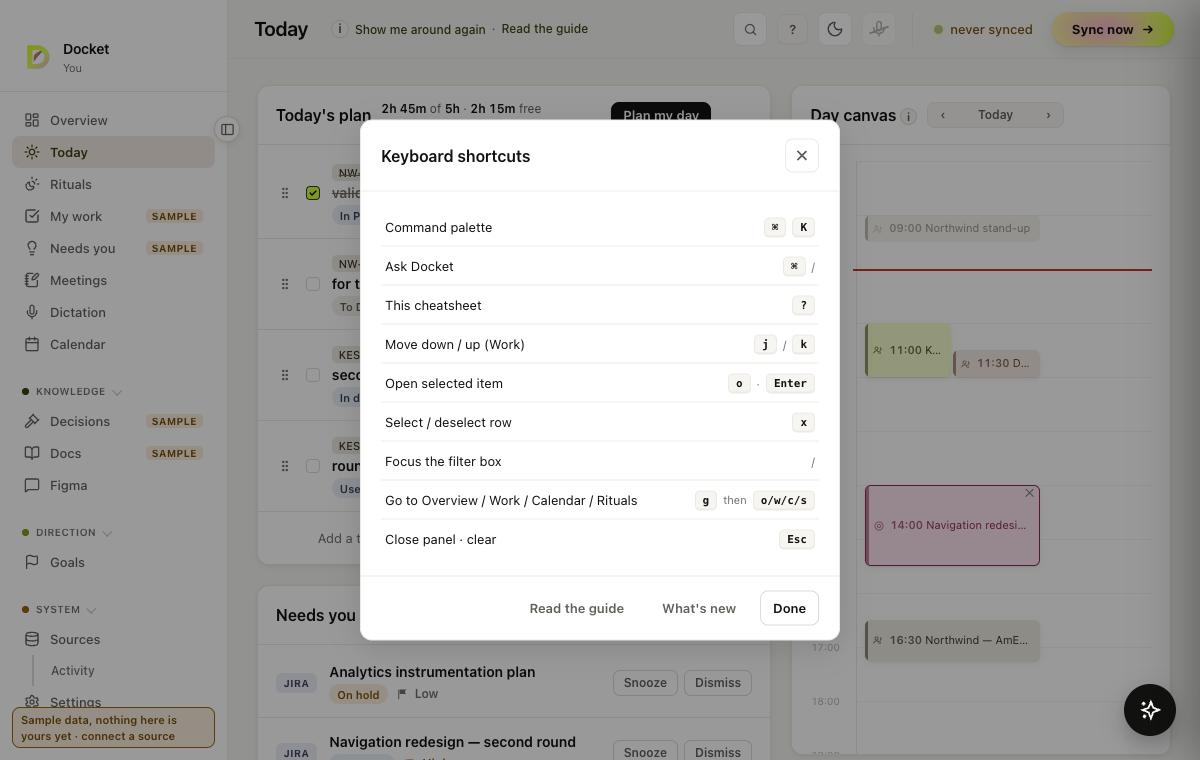Click Ask Docket shortcut row
This screenshot has width=1200, height=760.
pos(600,266)
